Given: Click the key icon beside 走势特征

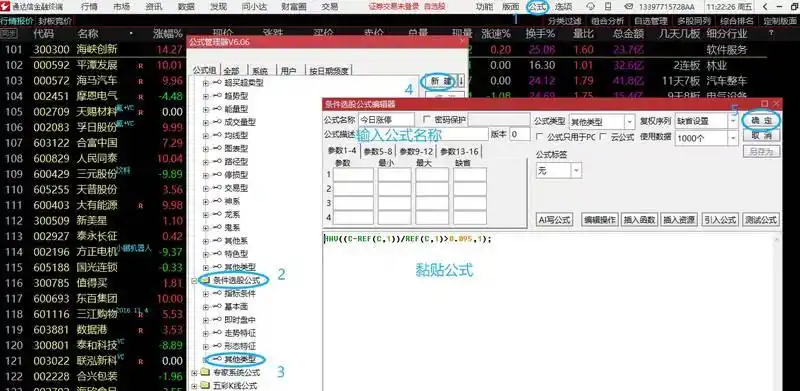Looking at the screenshot, I should [216, 333].
